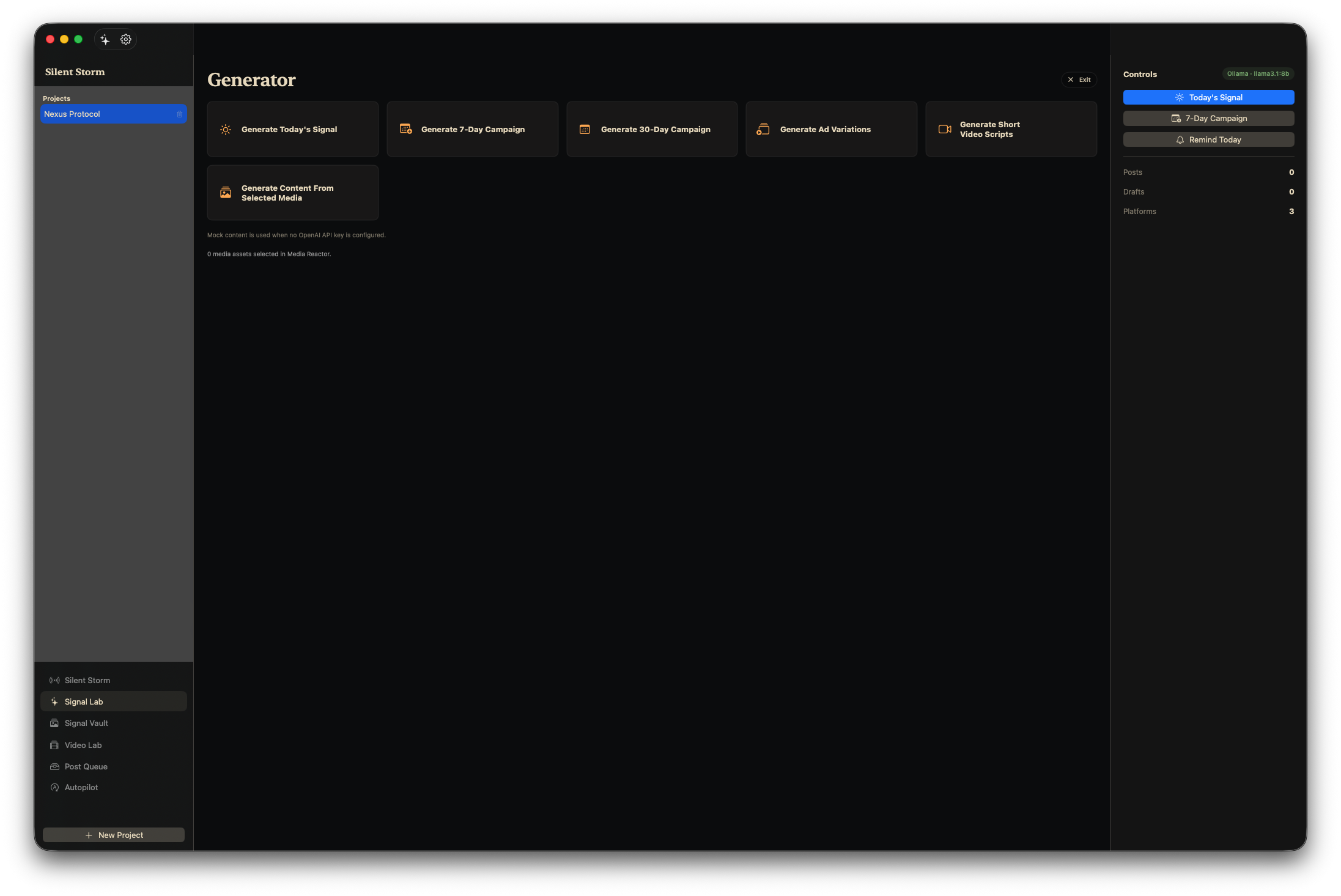Click the calendar icon on Generate 30-Day Campaign
The height and width of the screenshot is (896, 1341).
585,130
